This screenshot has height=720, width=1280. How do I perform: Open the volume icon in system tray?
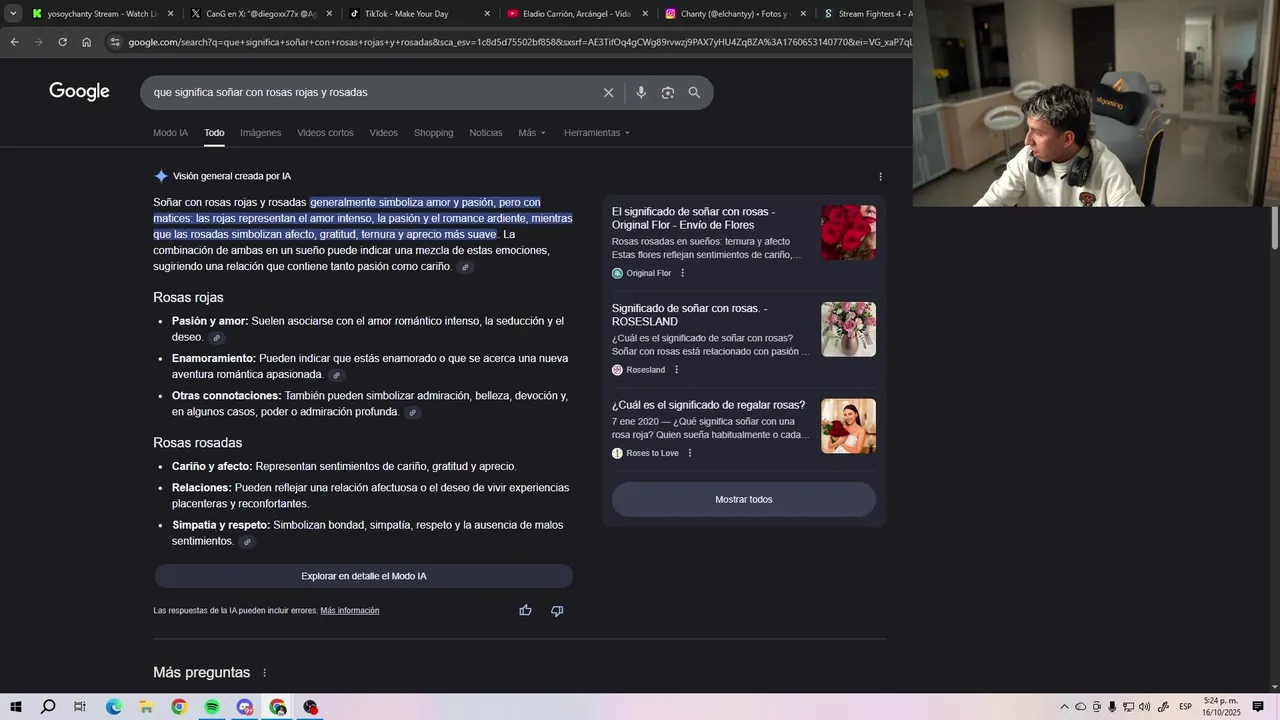pos(1144,707)
